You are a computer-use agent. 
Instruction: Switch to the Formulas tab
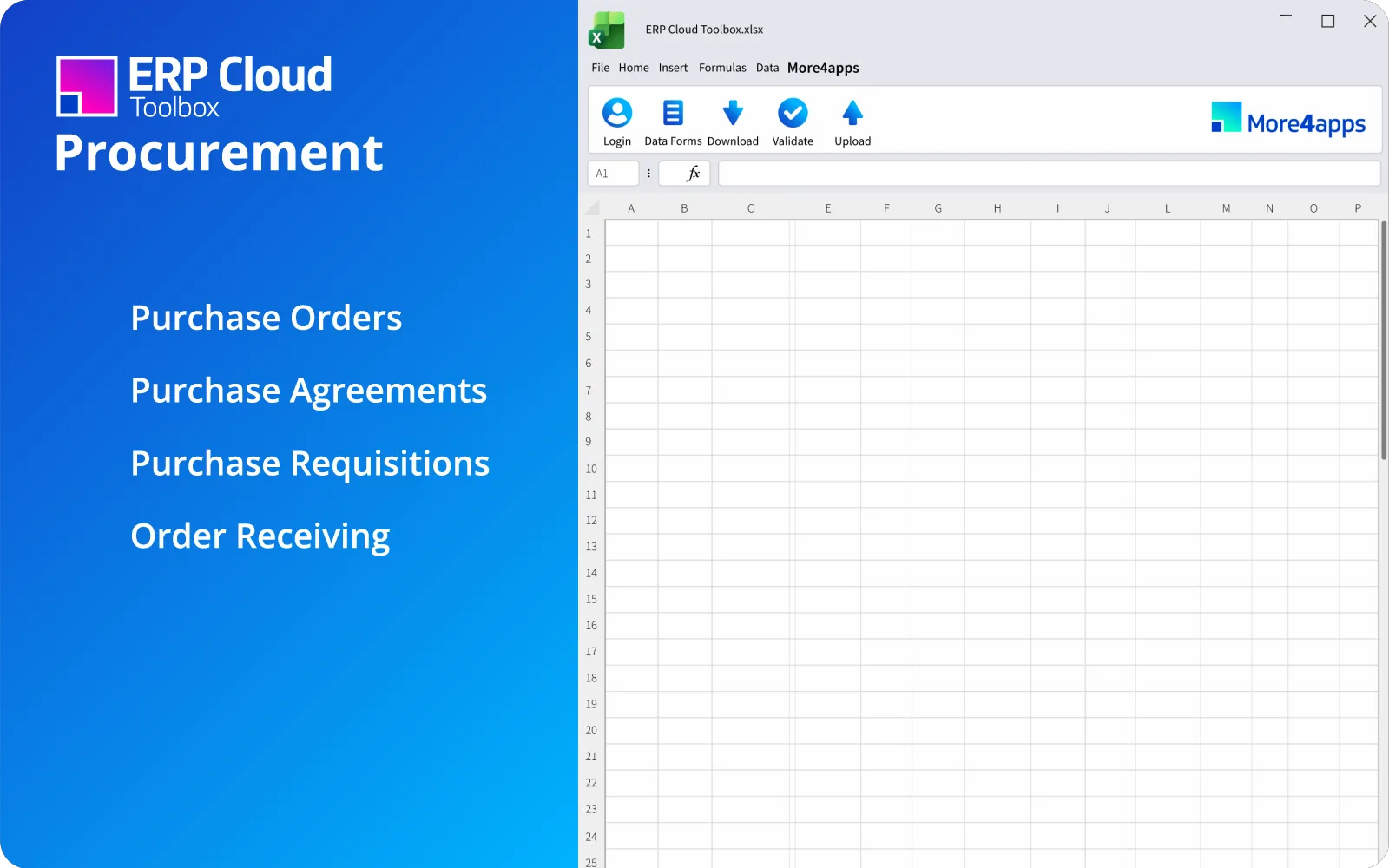pos(722,68)
